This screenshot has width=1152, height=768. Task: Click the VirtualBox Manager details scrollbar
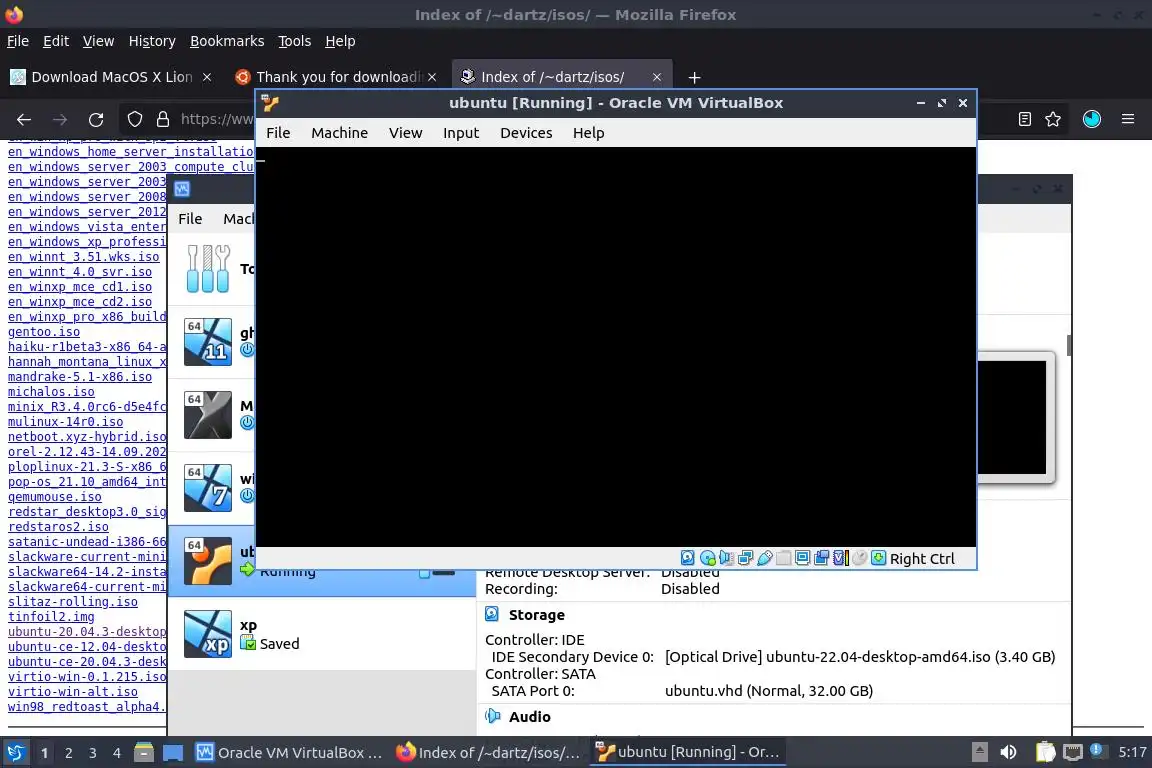[1069, 345]
